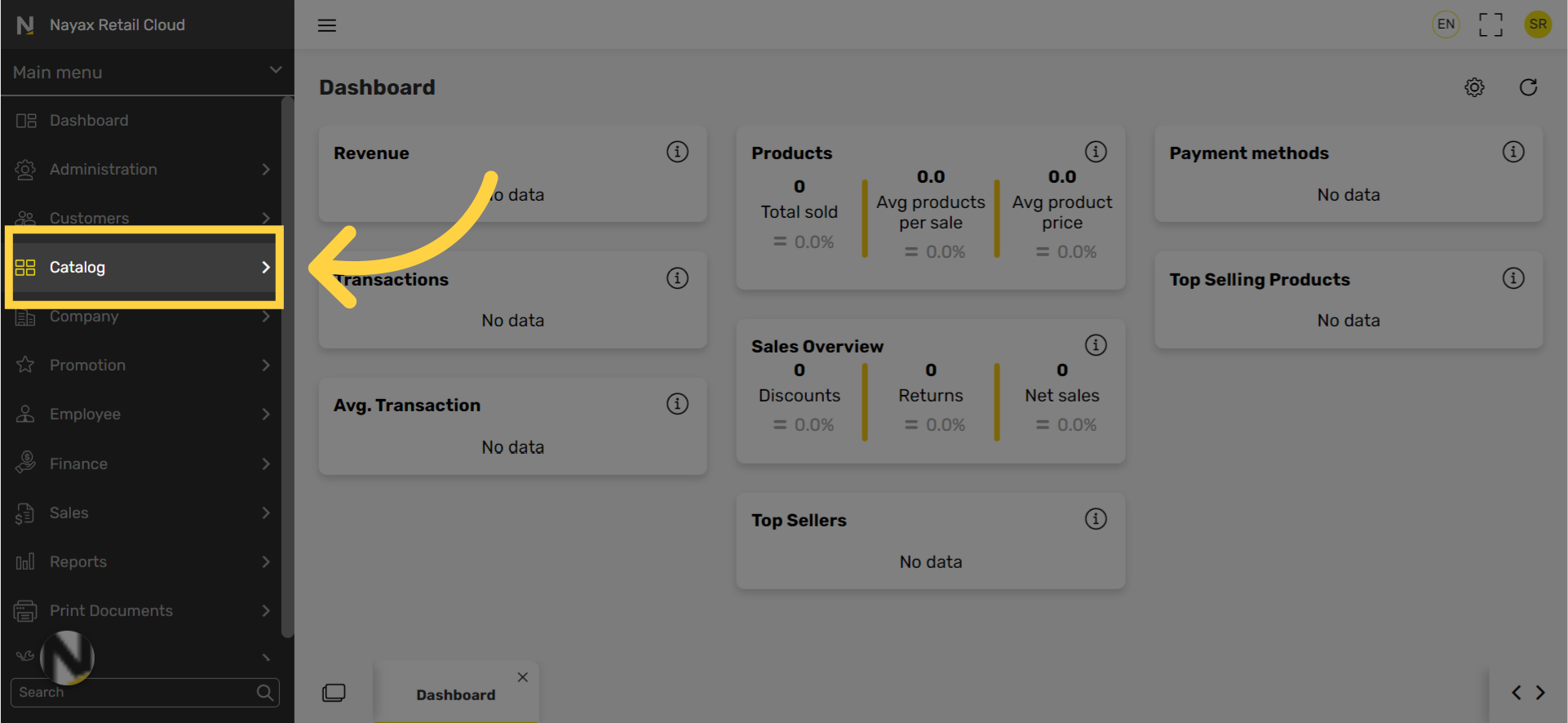The height and width of the screenshot is (723, 1568).
Task: Open dashboard settings gear icon
Action: pyautogui.click(x=1474, y=87)
